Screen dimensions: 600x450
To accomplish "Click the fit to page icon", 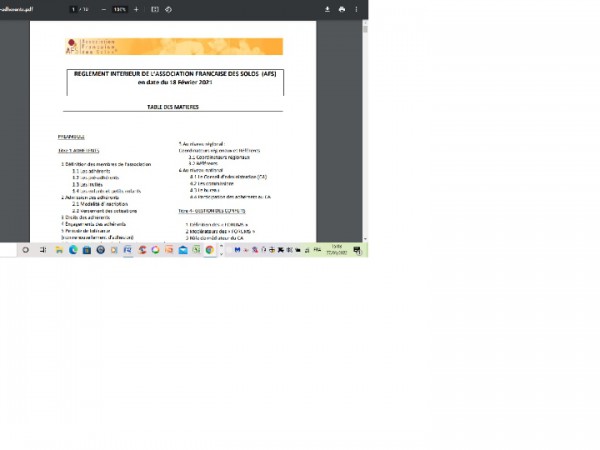I will tap(154, 9).
